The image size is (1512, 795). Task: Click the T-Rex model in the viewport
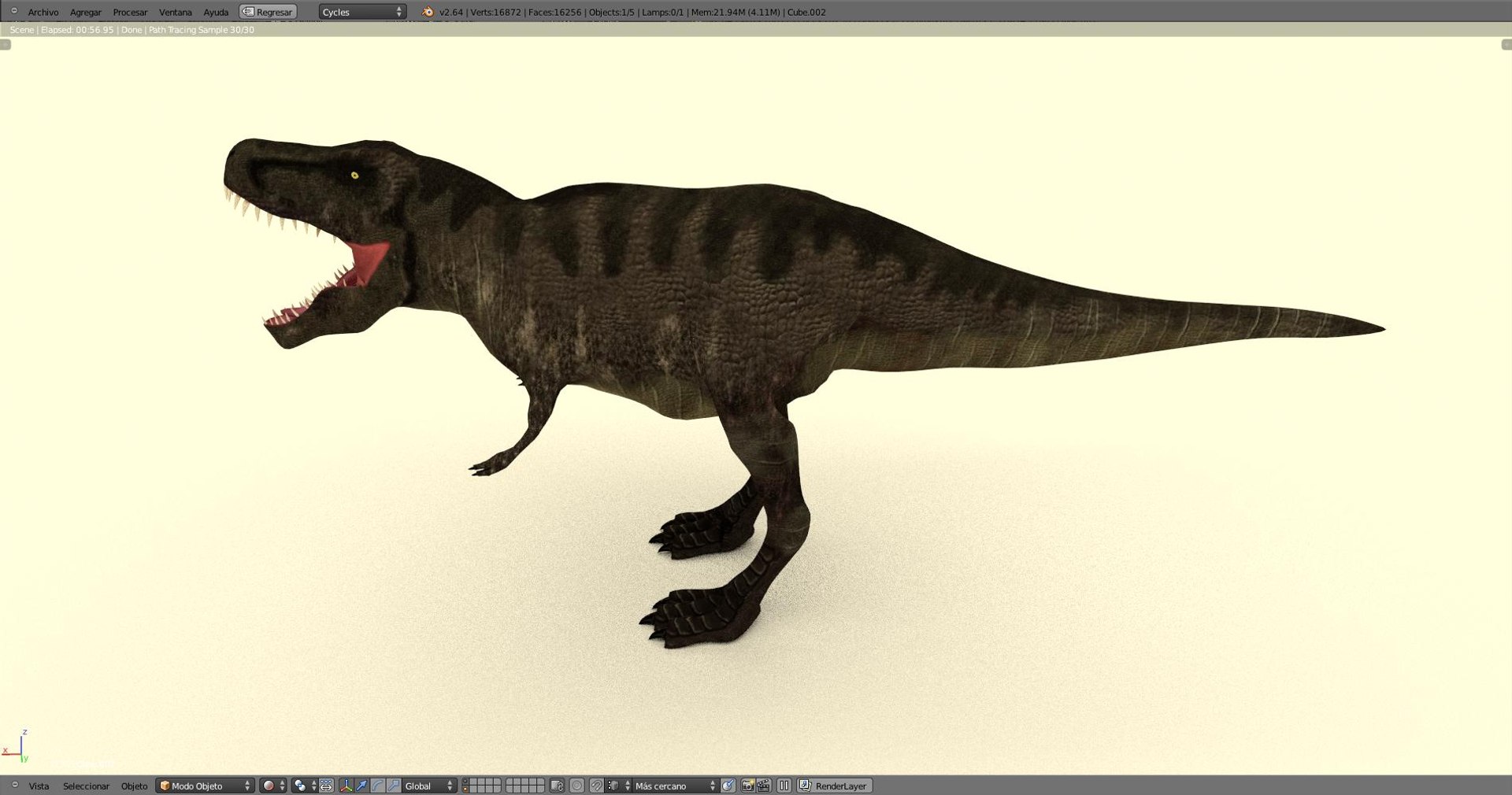(x=709, y=315)
